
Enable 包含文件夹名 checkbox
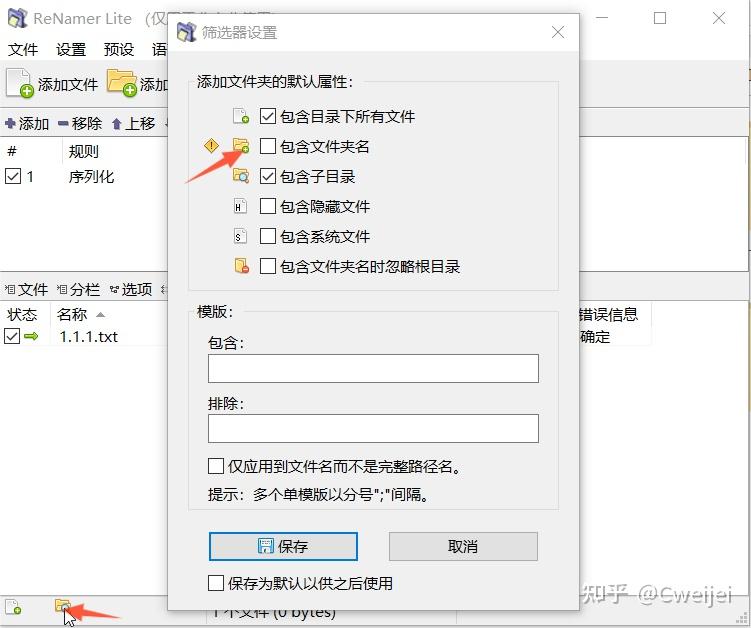[x=268, y=146]
